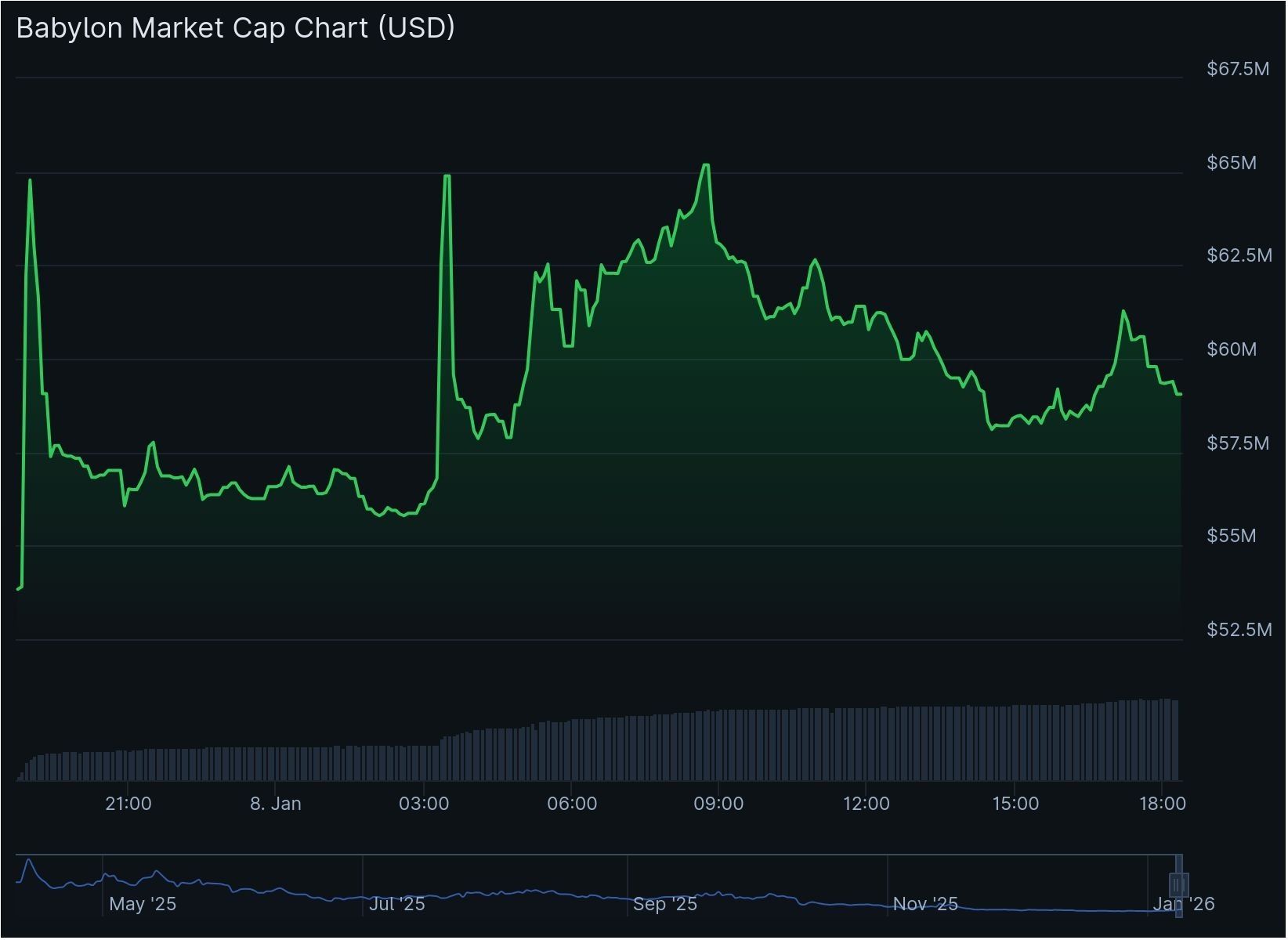Click the 09:00 time axis label
Screen dimensions: 1288x940
coord(718,804)
